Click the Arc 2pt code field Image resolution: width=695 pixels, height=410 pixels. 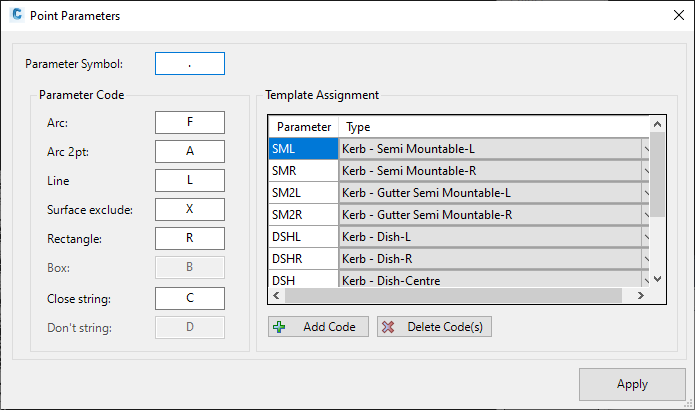click(x=190, y=152)
